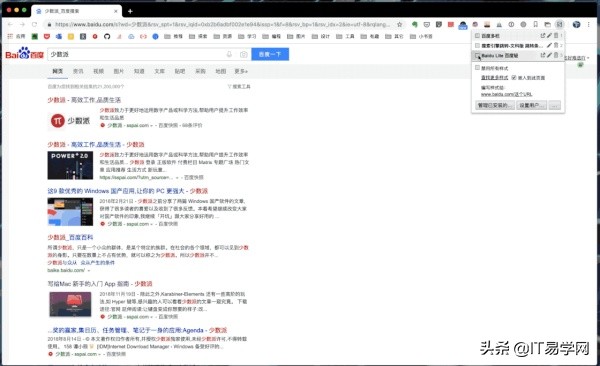Toggle the first style checkbox in Stylus popup
The height and width of the screenshot is (366, 600).
[x=477, y=36]
